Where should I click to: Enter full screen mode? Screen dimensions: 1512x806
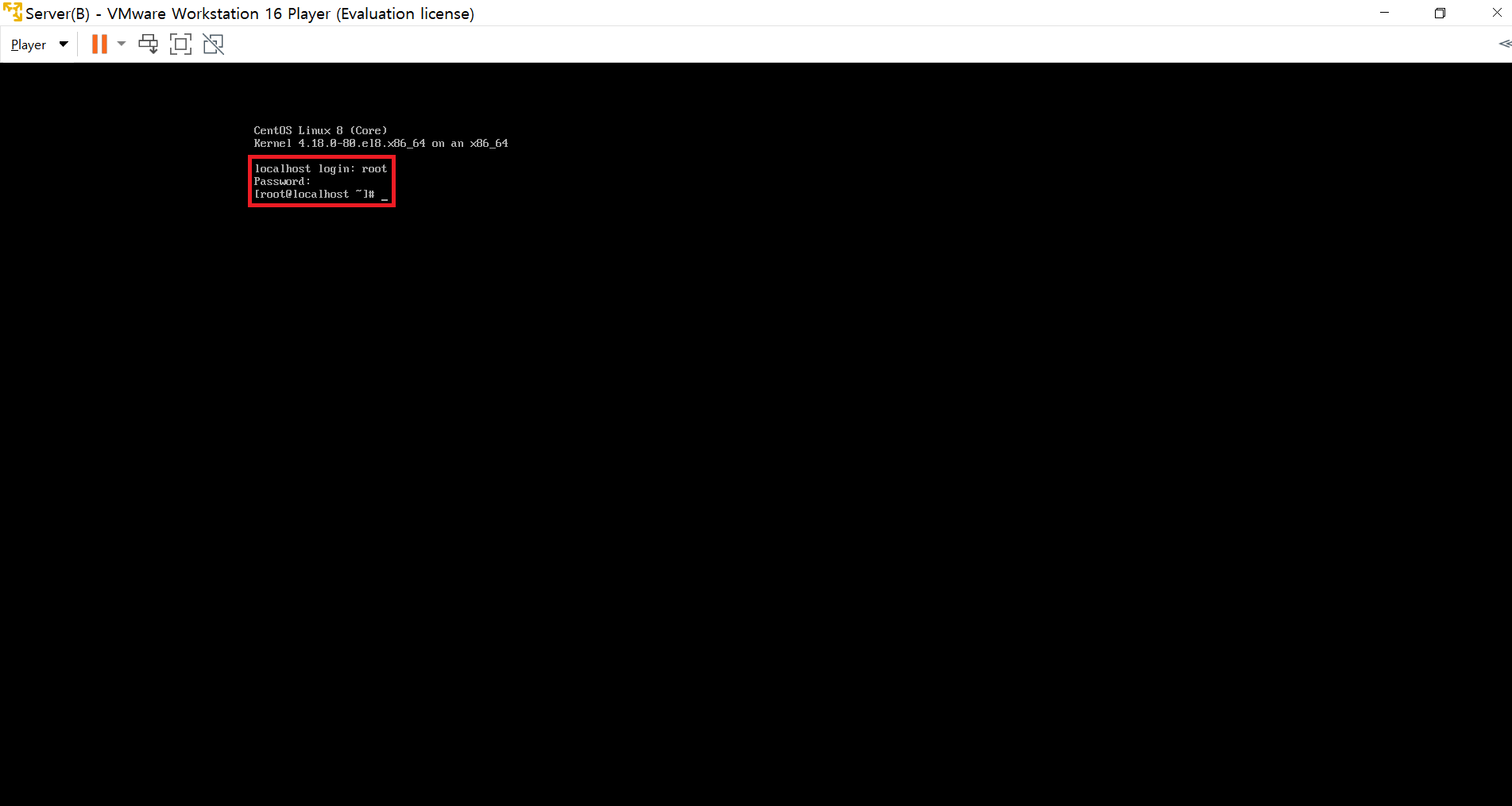click(x=181, y=44)
